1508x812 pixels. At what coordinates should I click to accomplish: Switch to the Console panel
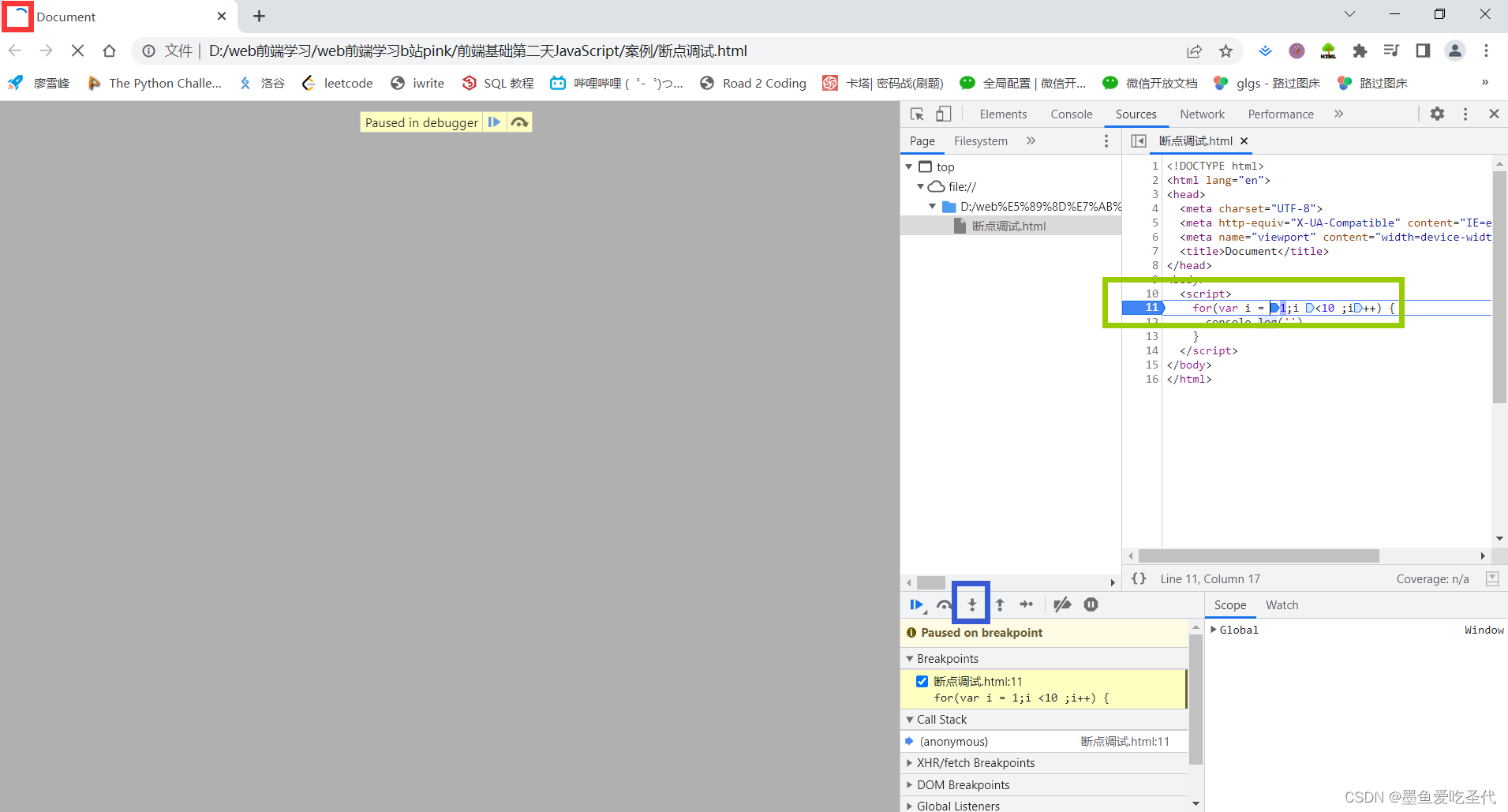1072,114
